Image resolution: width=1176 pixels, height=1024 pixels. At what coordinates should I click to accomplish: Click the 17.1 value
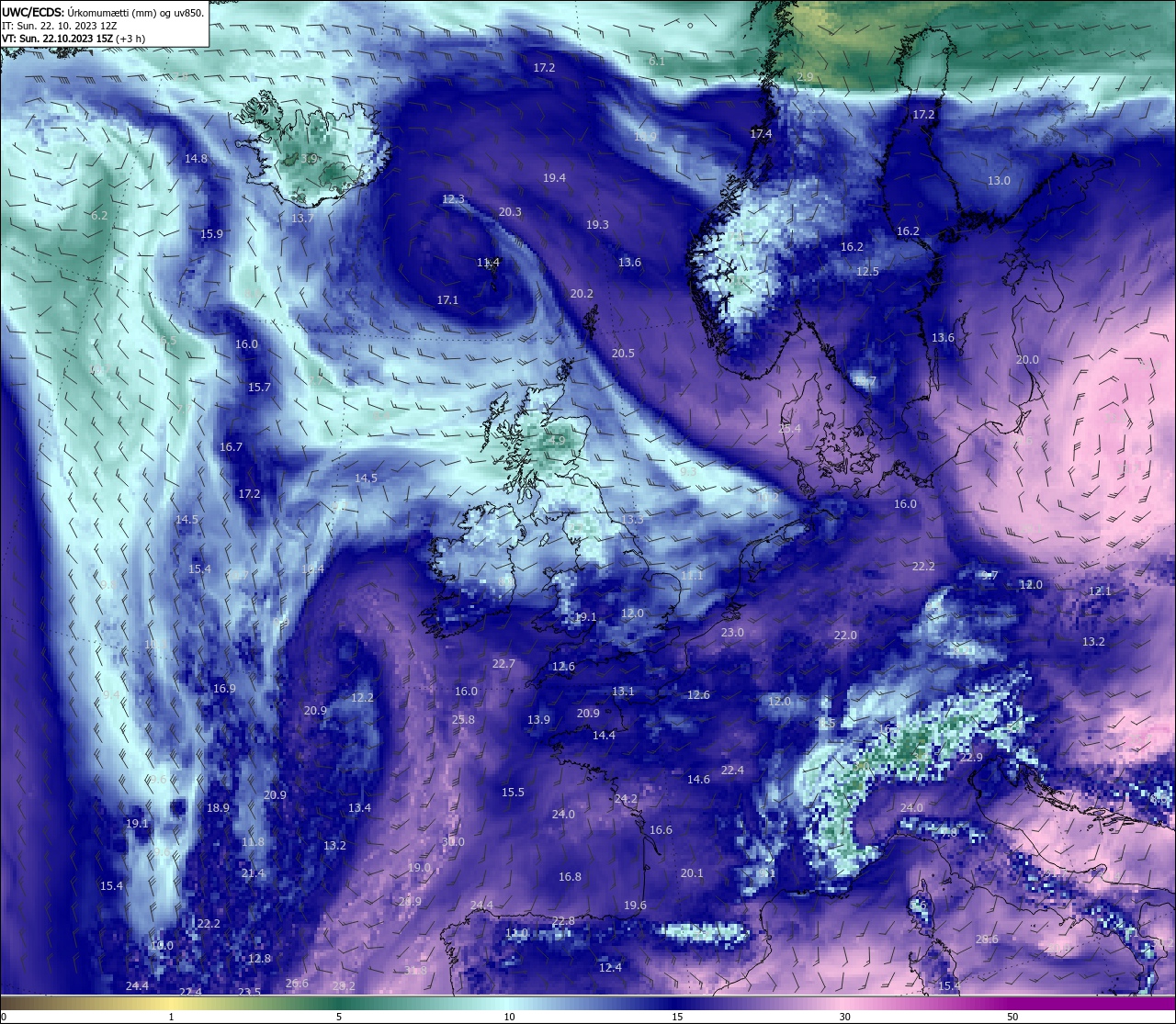point(447,300)
